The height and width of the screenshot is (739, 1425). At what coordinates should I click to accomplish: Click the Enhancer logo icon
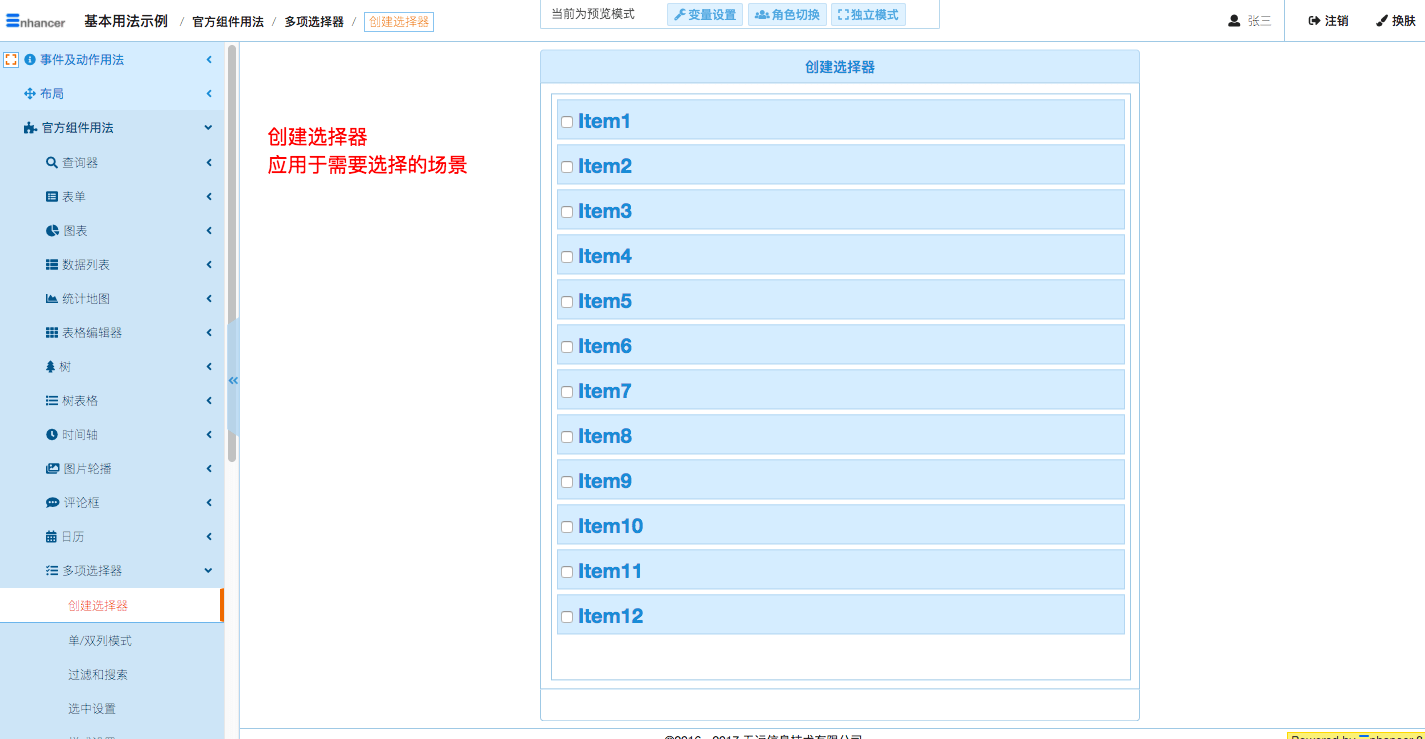pos(13,20)
